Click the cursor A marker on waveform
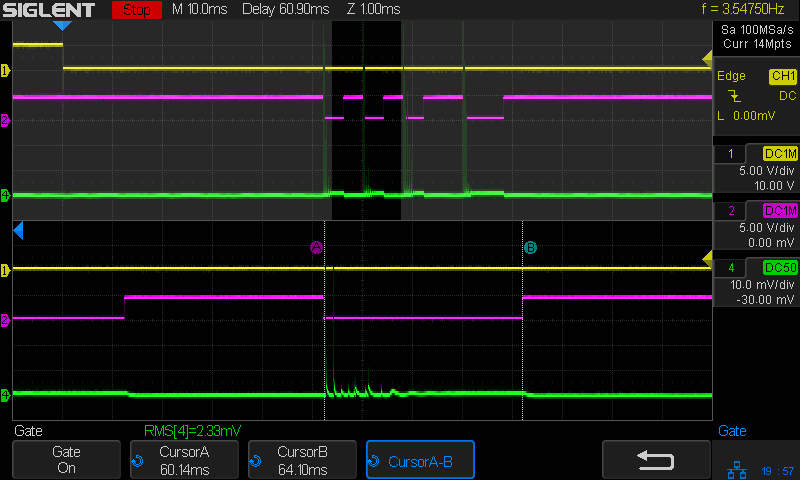 pos(317,247)
